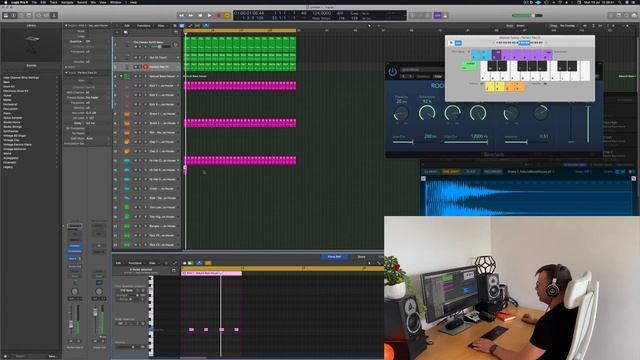Switch Musical Typing to keyboard view
This screenshot has width=640, height=360.
[x=451, y=43]
